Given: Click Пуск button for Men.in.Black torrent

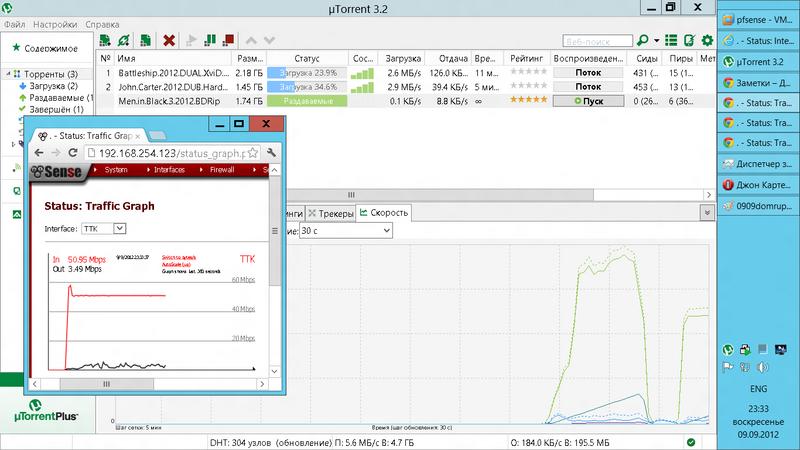Looking at the screenshot, I should click(x=588, y=101).
